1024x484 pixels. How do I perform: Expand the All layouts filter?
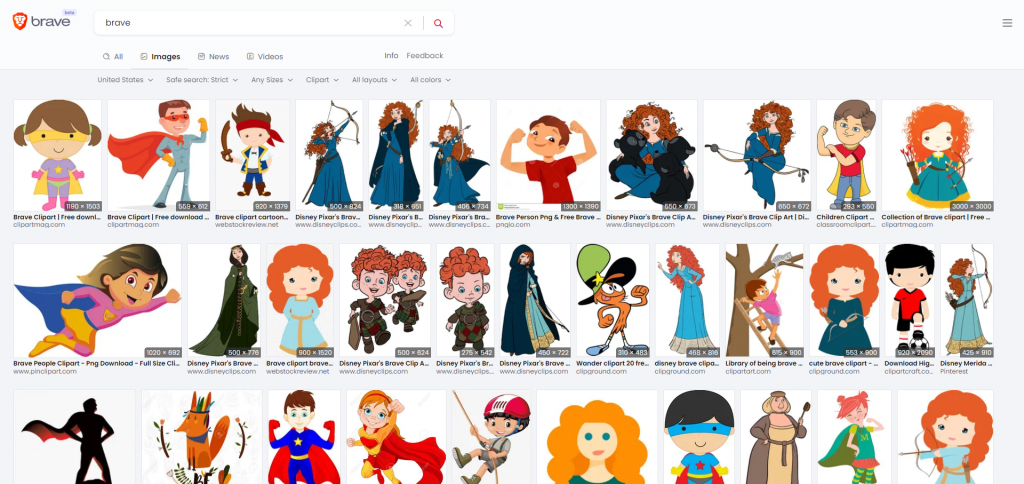click(374, 80)
